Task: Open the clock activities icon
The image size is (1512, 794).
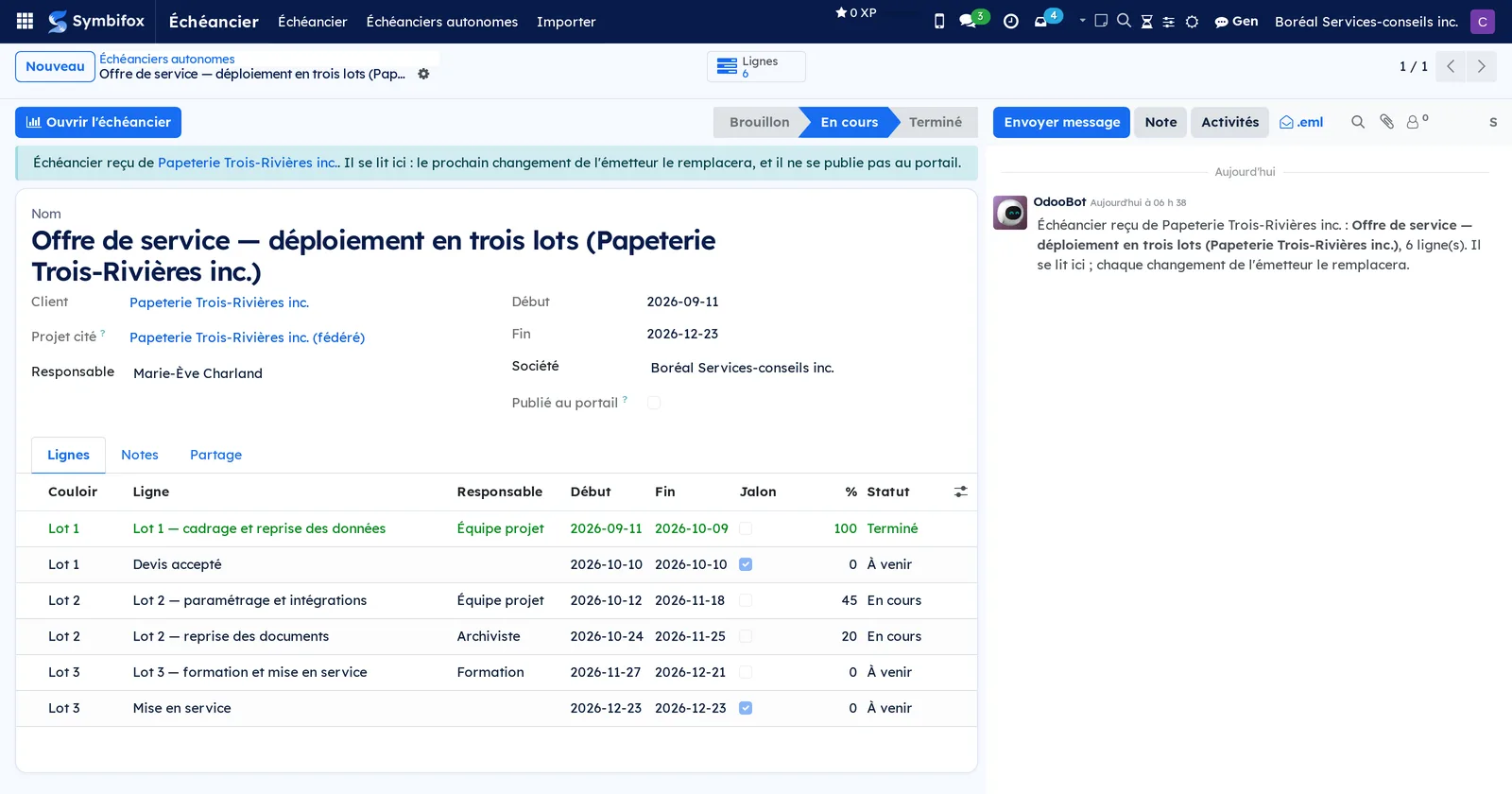Action: click(x=1011, y=21)
